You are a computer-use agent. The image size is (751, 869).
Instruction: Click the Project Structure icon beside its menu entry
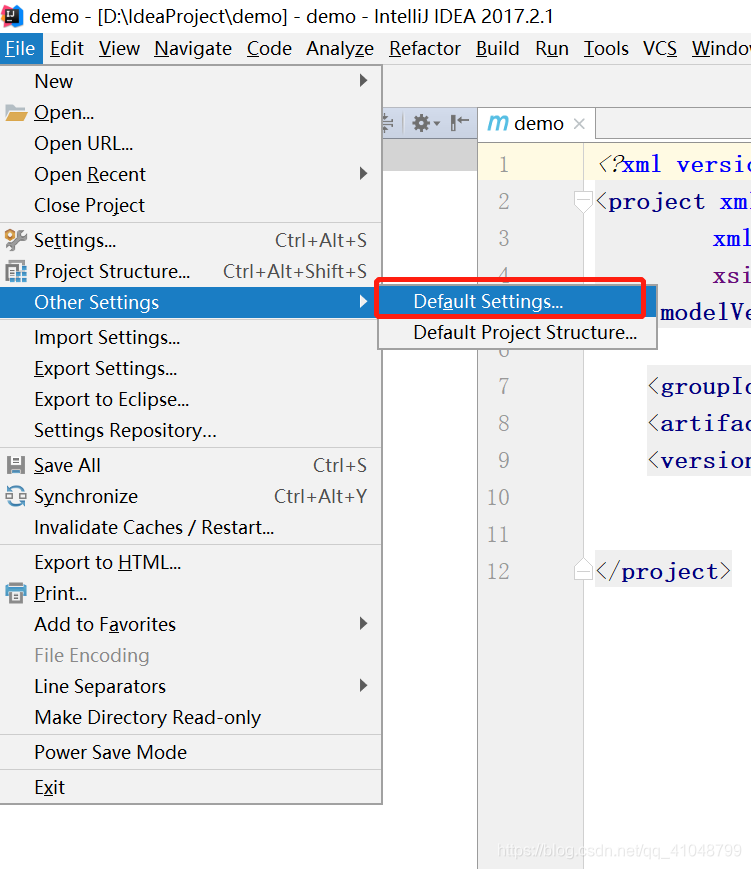[18, 271]
